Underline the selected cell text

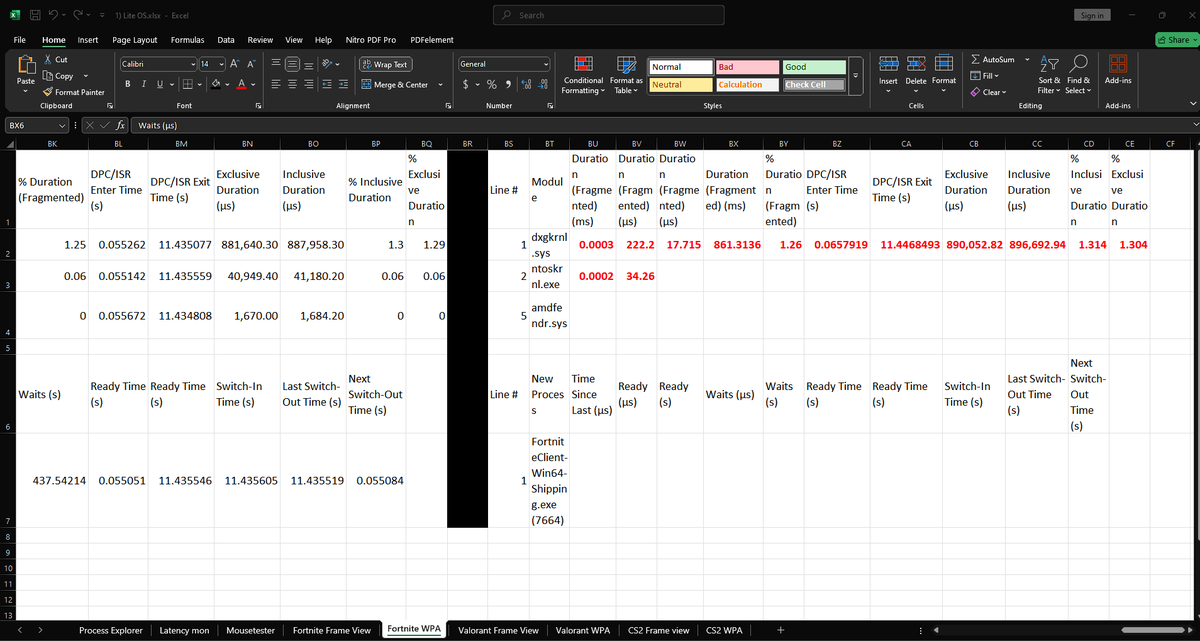pos(159,85)
